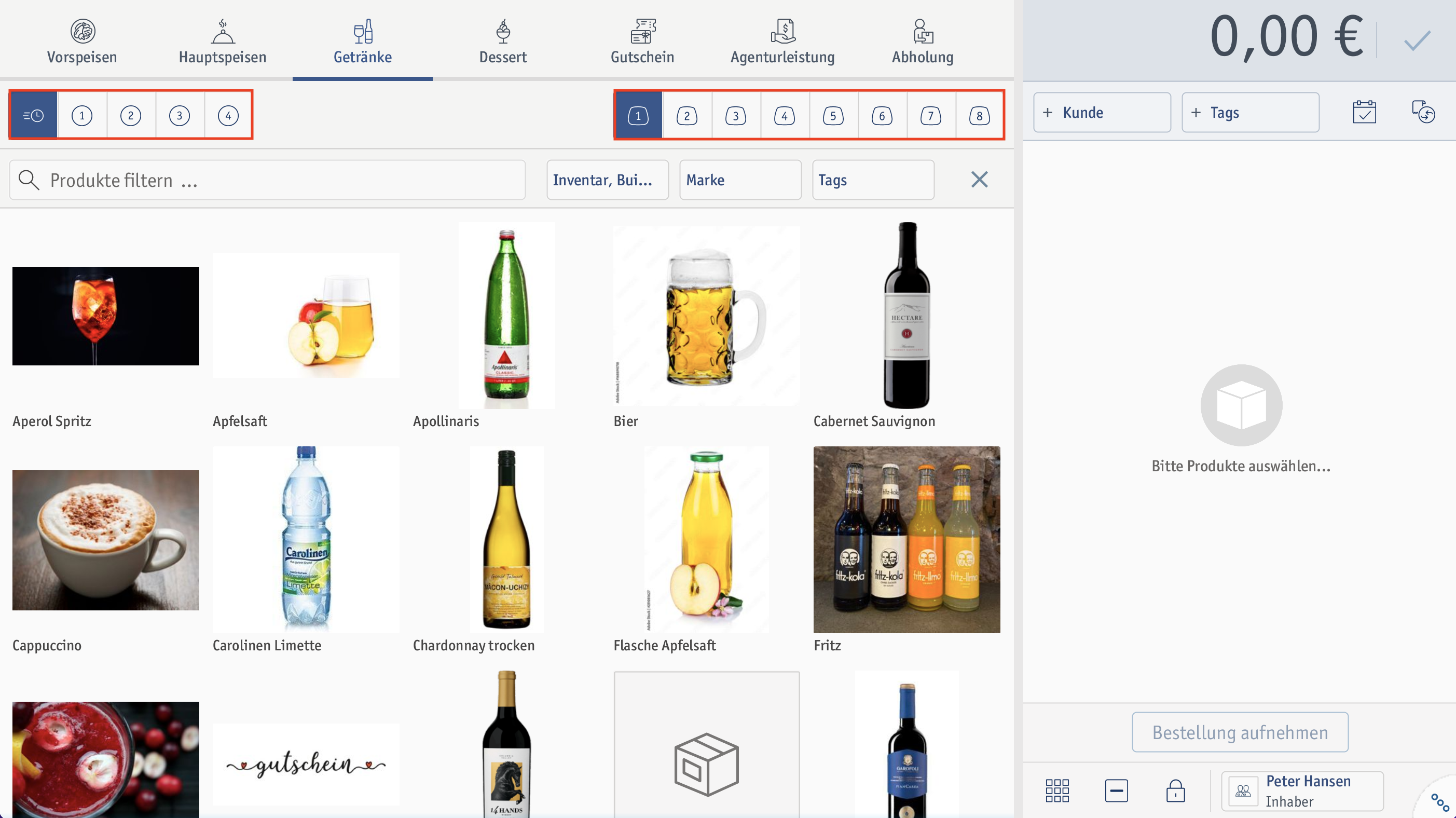Select circled course number 4

228,115
